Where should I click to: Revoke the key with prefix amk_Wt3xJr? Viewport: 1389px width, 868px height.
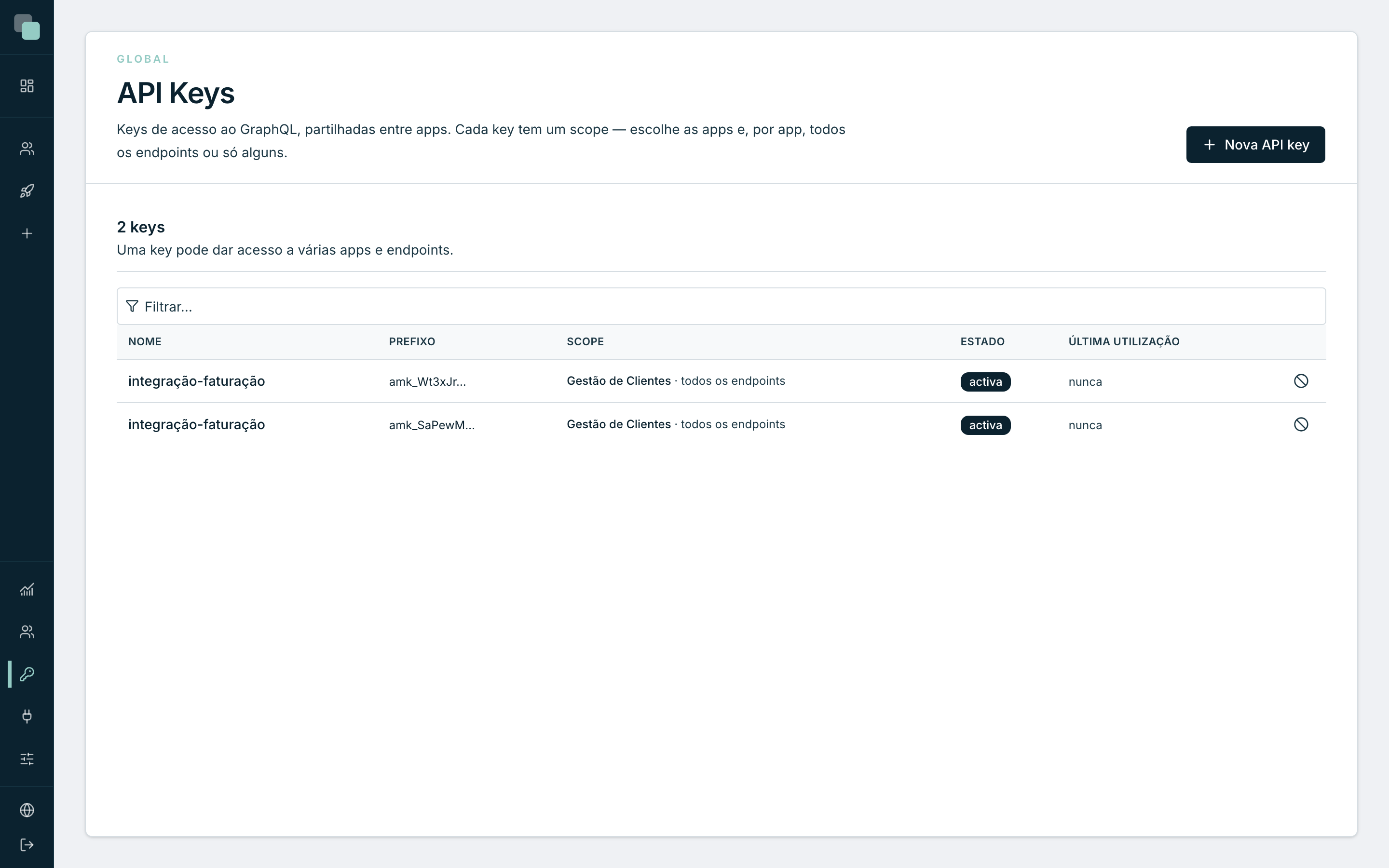1301,381
